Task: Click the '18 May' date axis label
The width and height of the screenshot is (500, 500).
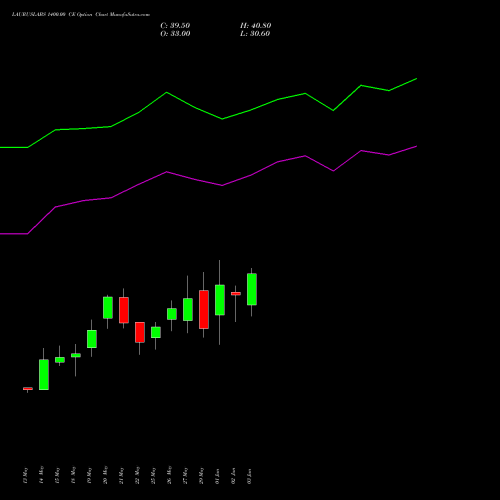Action: point(73,475)
